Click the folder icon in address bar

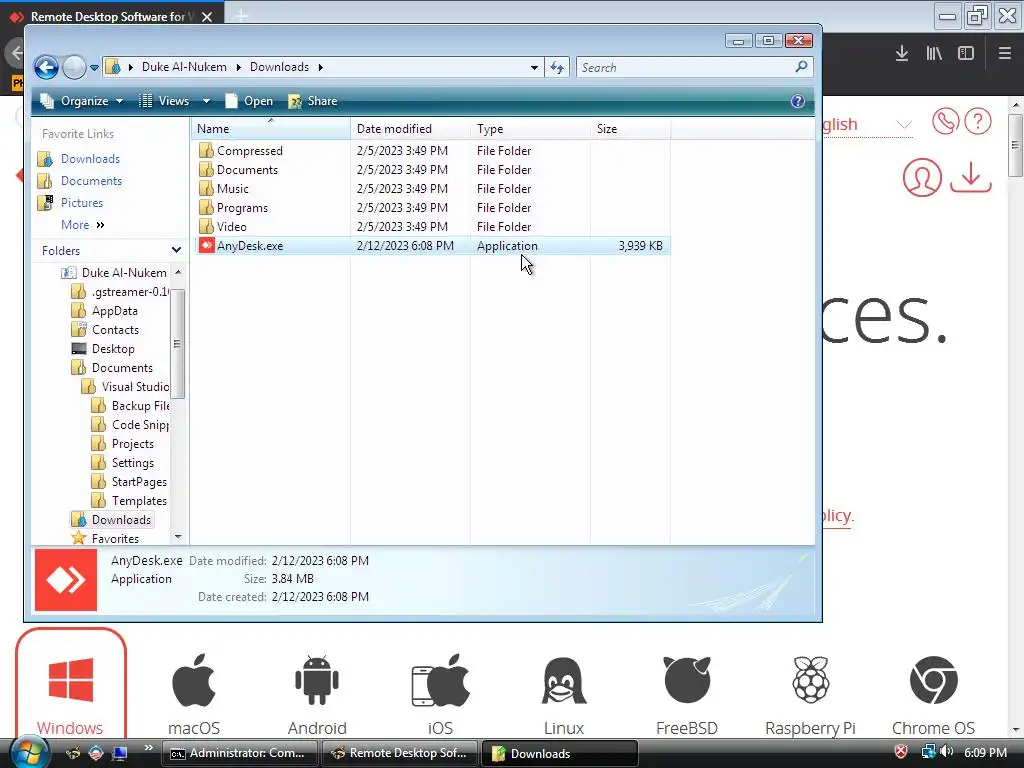[x=113, y=67]
